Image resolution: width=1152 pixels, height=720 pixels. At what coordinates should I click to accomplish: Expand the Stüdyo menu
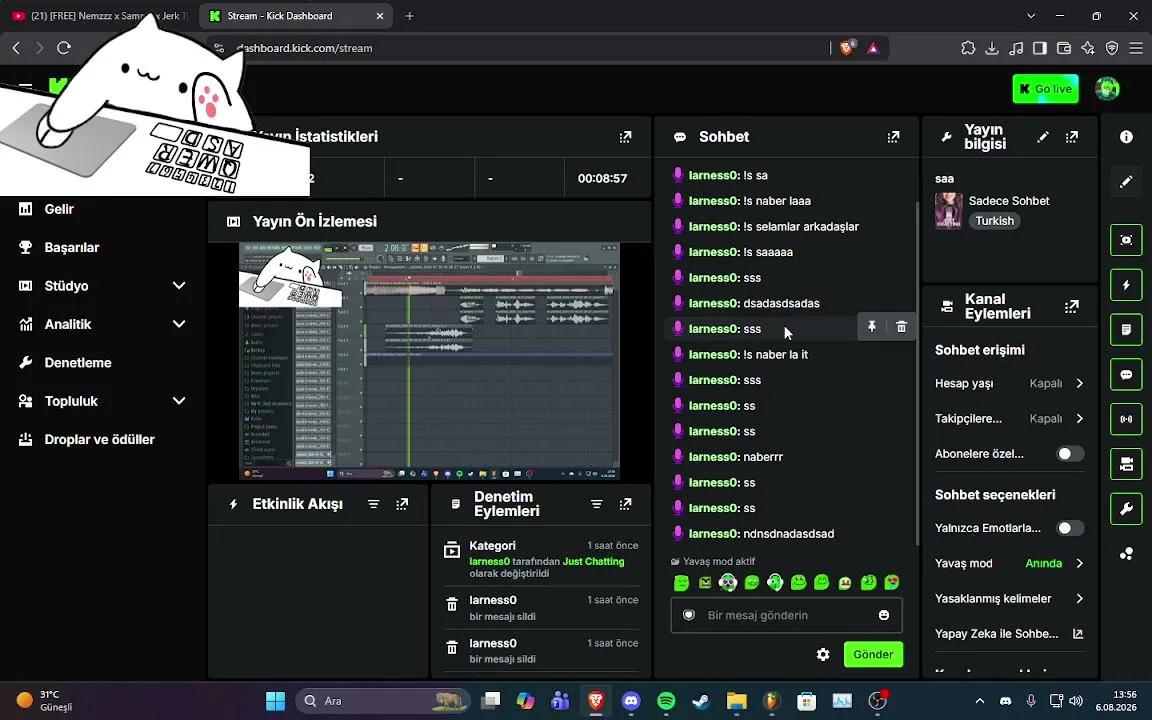[101, 286]
